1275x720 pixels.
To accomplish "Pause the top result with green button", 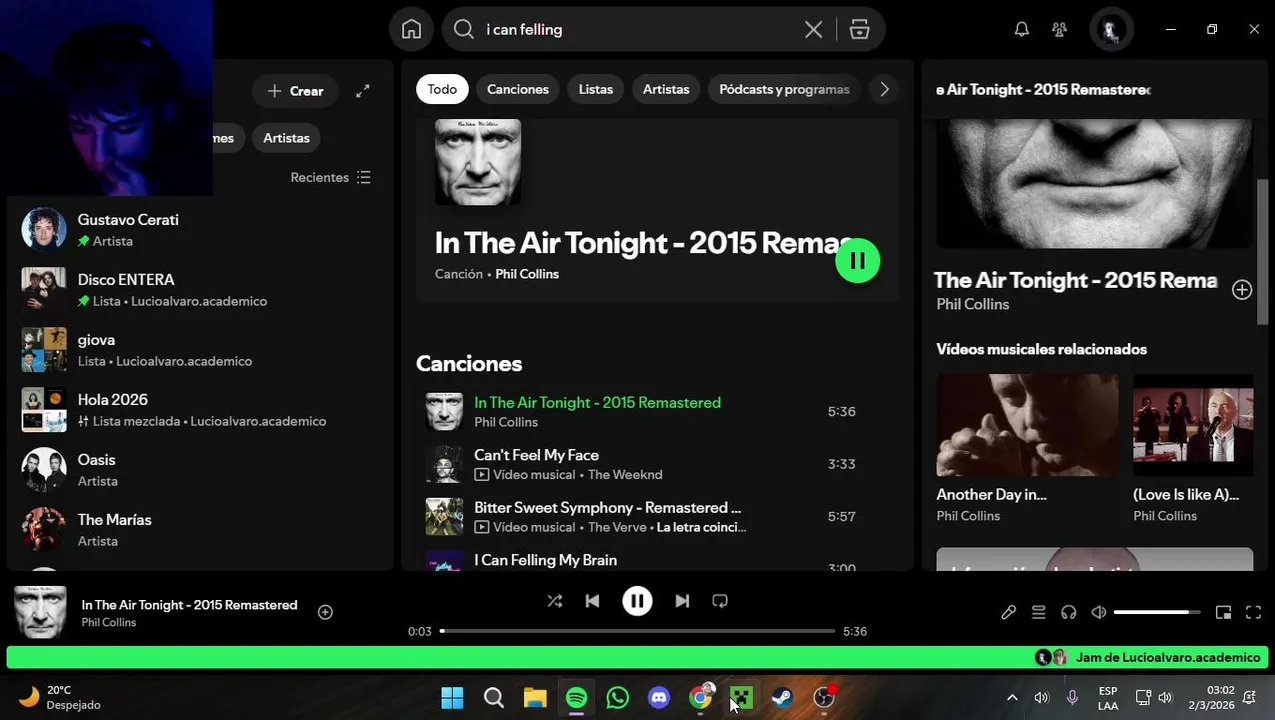I will pos(857,261).
